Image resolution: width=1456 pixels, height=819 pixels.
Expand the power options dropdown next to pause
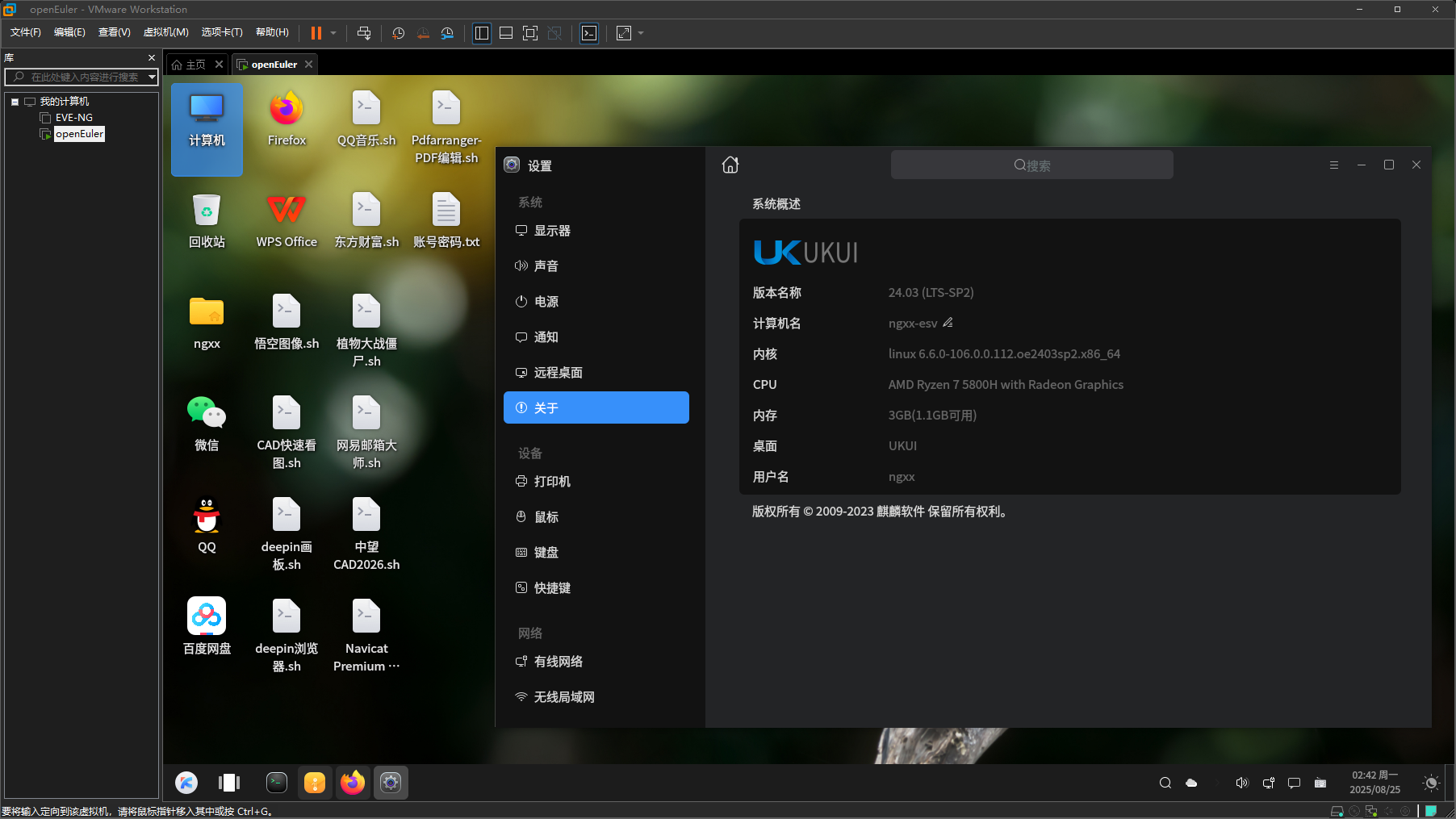point(333,33)
